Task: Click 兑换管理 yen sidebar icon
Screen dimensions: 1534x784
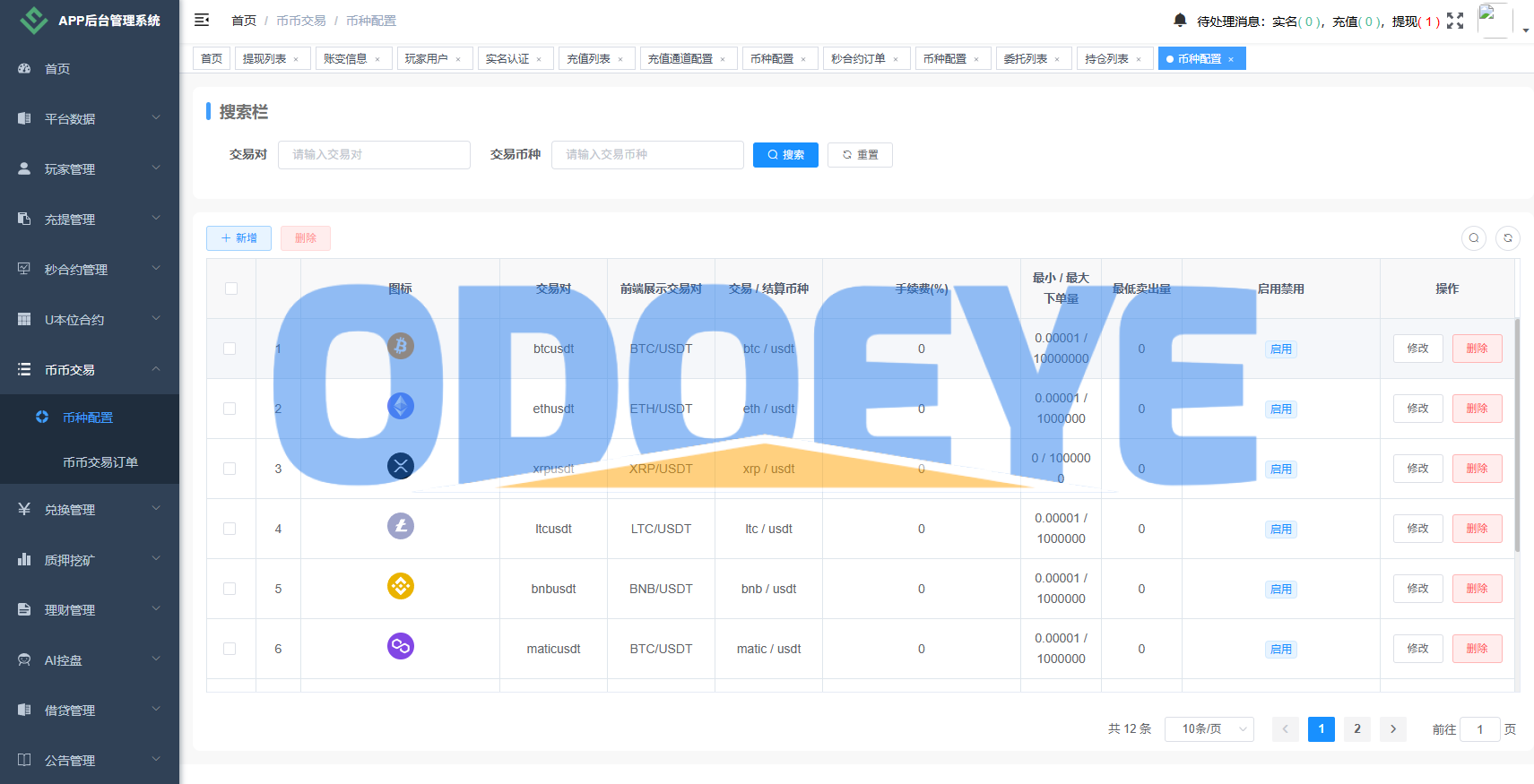Action: pos(24,509)
